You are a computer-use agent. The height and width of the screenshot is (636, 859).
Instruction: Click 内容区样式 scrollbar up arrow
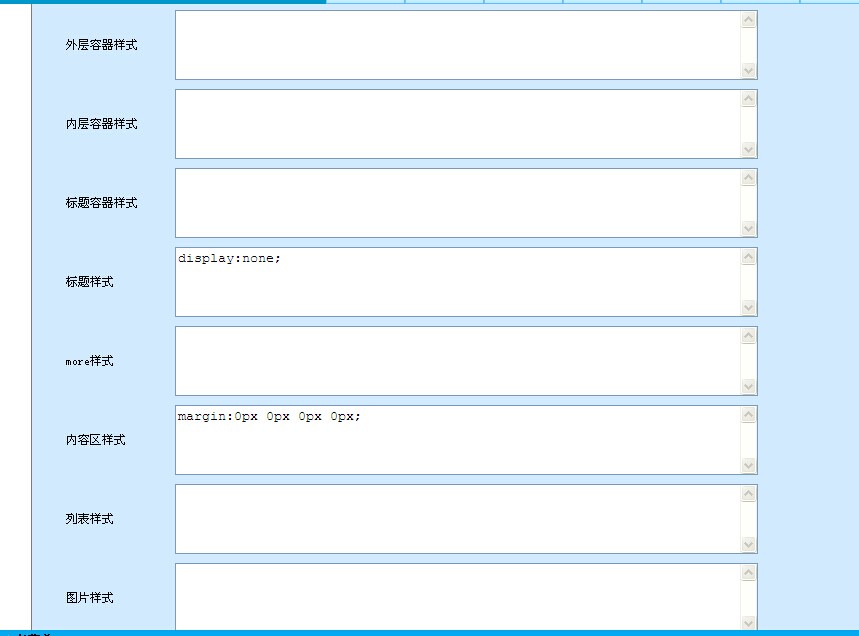point(749,415)
